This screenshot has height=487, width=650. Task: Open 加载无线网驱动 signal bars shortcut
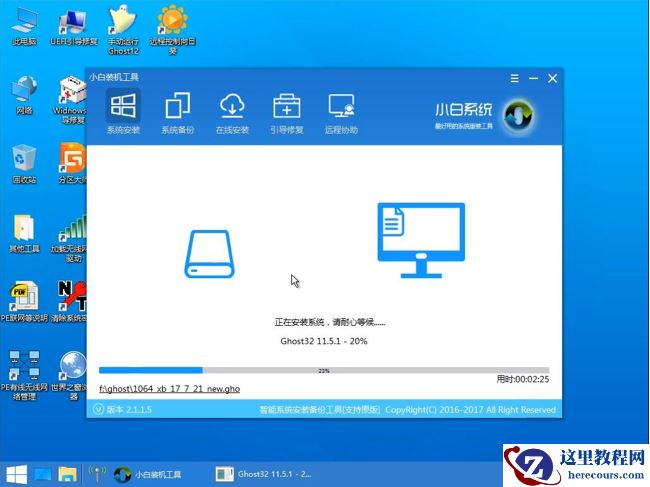[69, 238]
